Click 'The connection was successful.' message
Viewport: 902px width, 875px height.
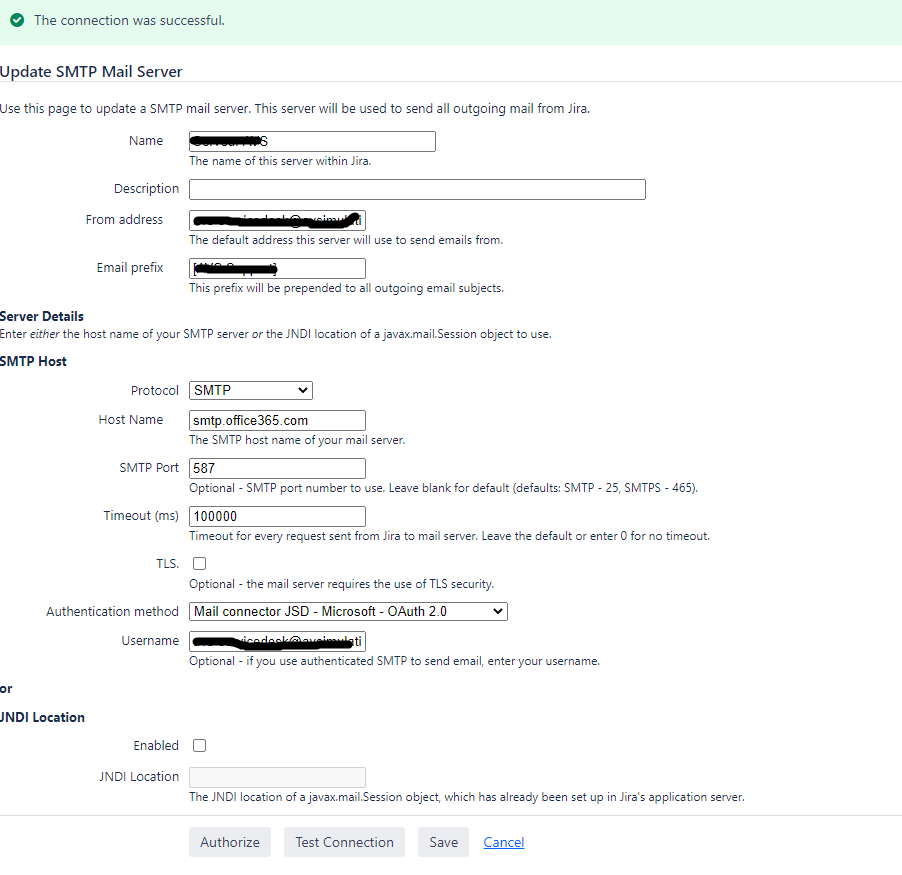[129, 20]
